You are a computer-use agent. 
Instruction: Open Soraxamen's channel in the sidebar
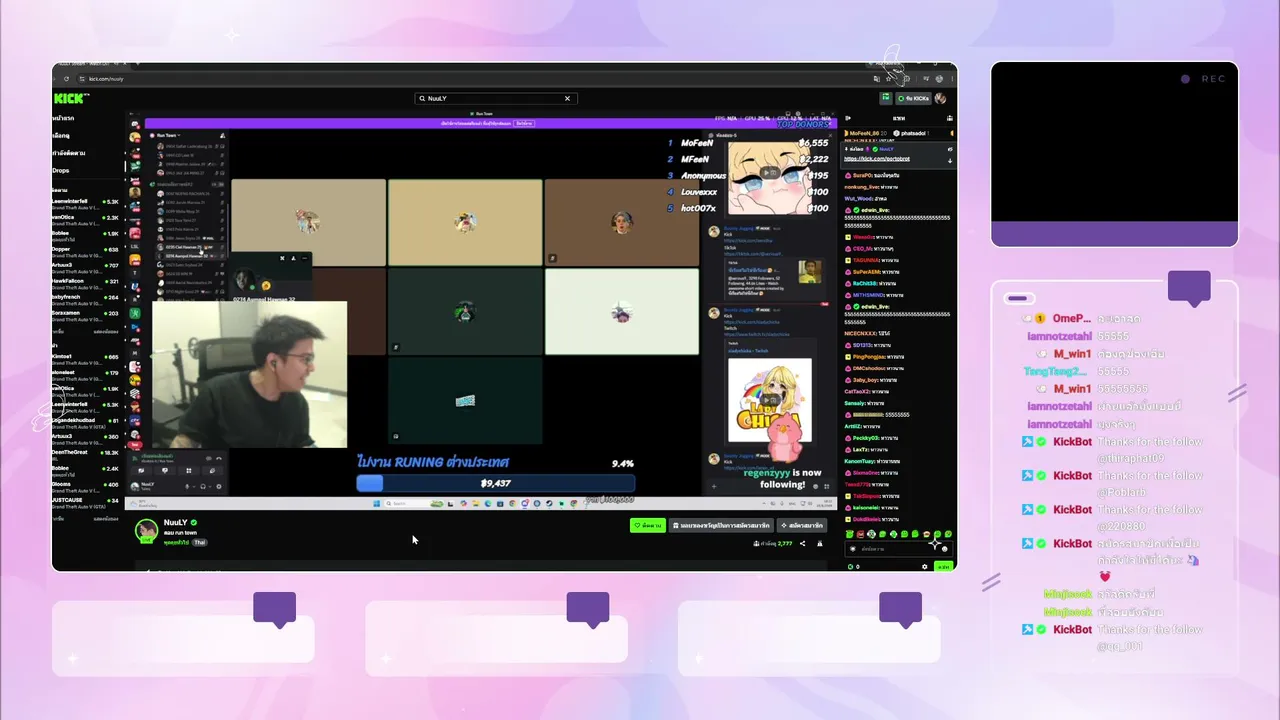point(86,315)
